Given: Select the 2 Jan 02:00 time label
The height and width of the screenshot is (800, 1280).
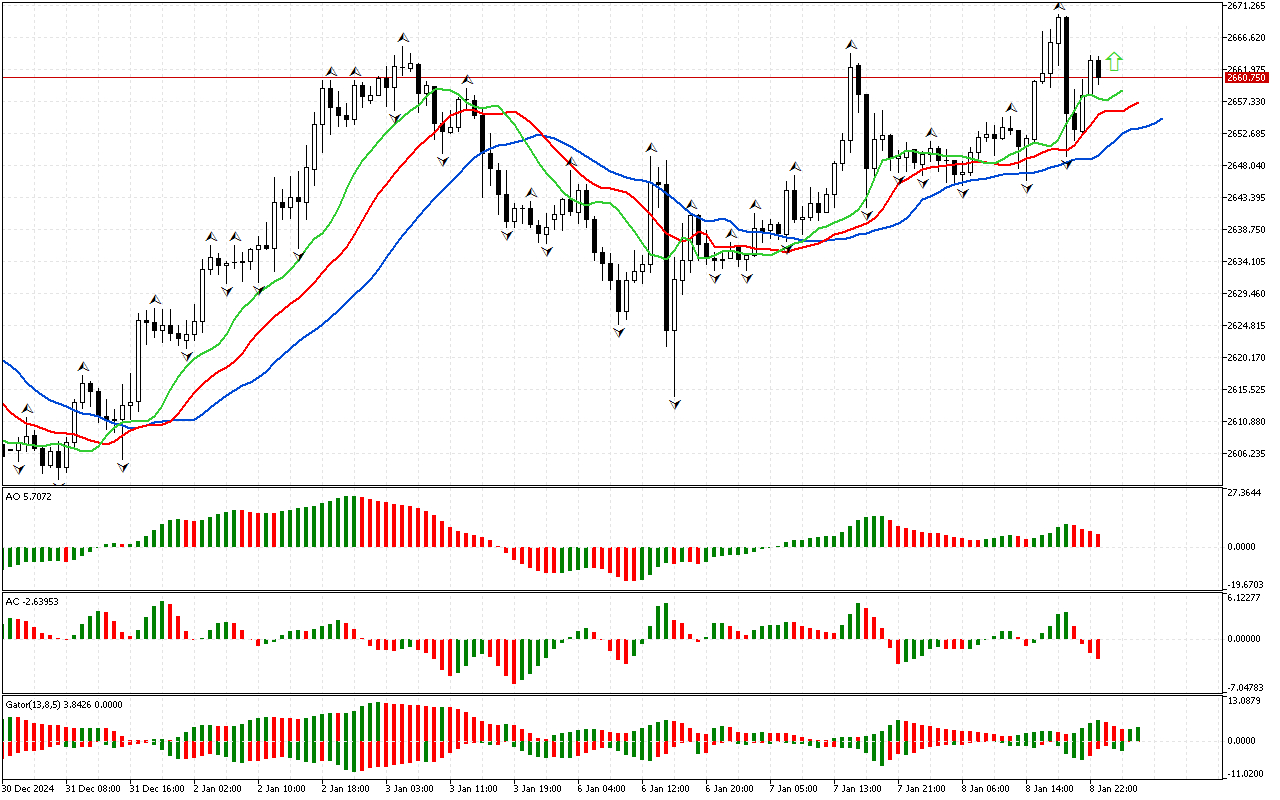Looking at the screenshot, I should click(219, 789).
